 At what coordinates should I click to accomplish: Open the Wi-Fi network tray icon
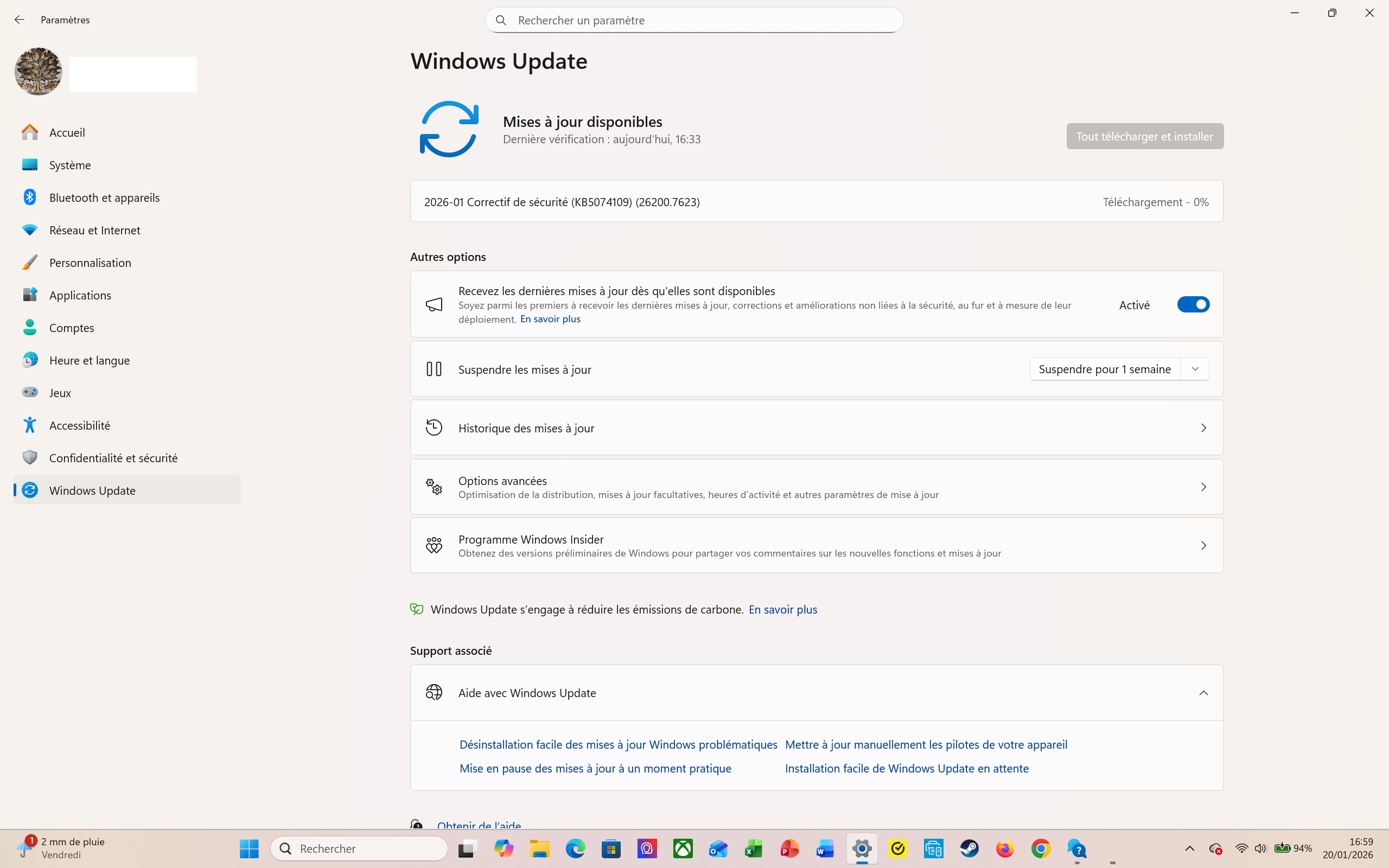point(1241,848)
